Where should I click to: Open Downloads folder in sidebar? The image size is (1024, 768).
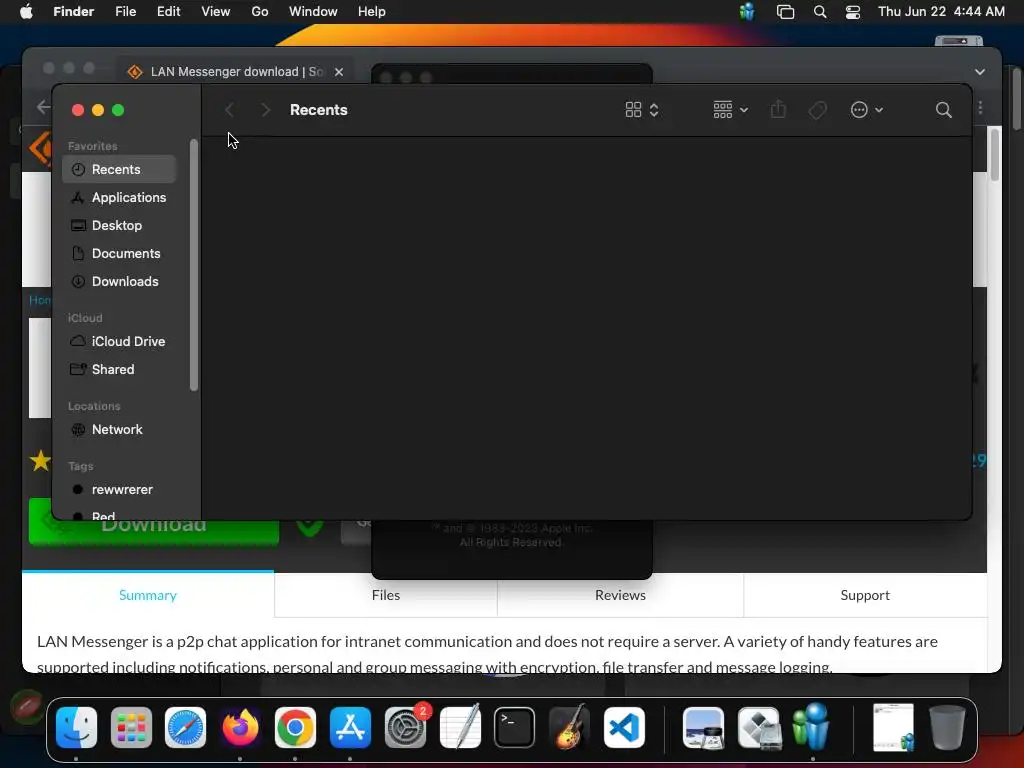tap(119, 281)
